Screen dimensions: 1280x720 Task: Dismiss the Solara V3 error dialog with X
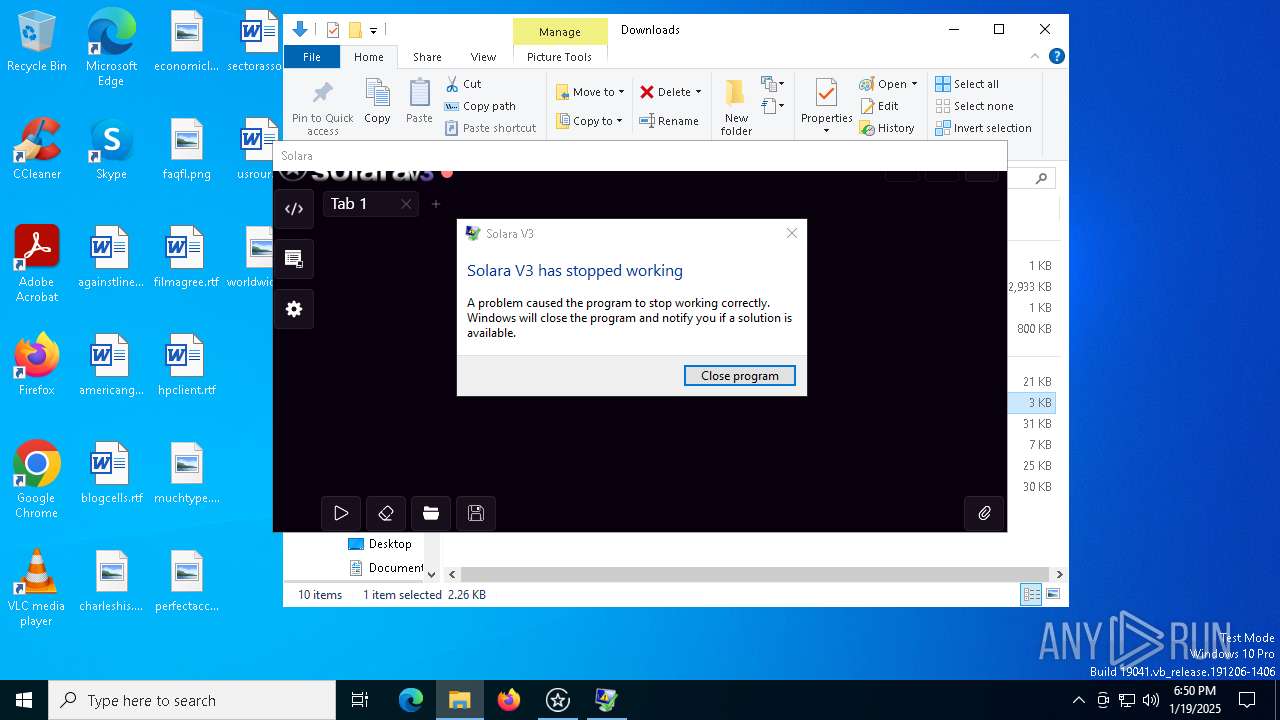tap(792, 233)
